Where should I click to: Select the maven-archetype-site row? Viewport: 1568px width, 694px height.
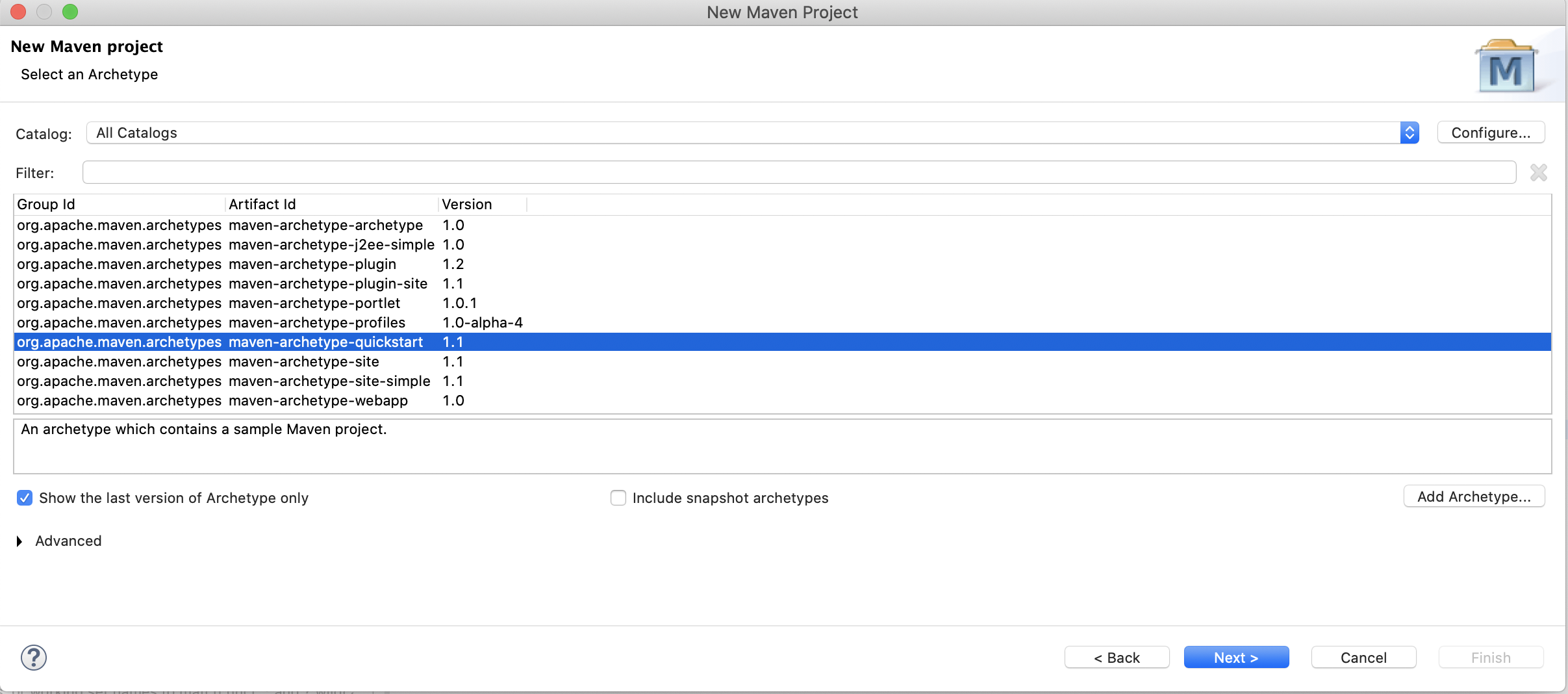pos(782,362)
